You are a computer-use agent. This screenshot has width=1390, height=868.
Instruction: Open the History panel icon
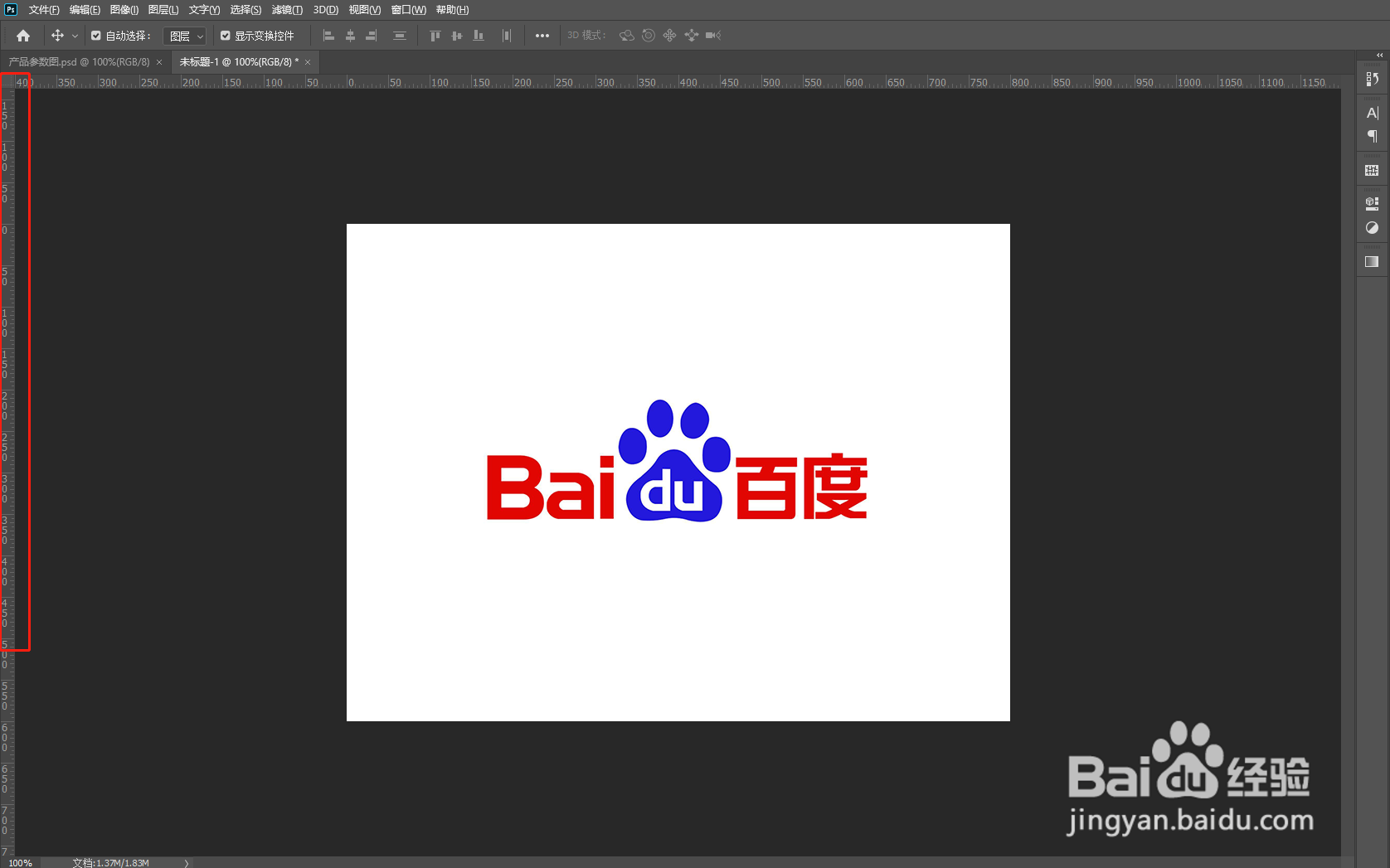click(x=1372, y=79)
